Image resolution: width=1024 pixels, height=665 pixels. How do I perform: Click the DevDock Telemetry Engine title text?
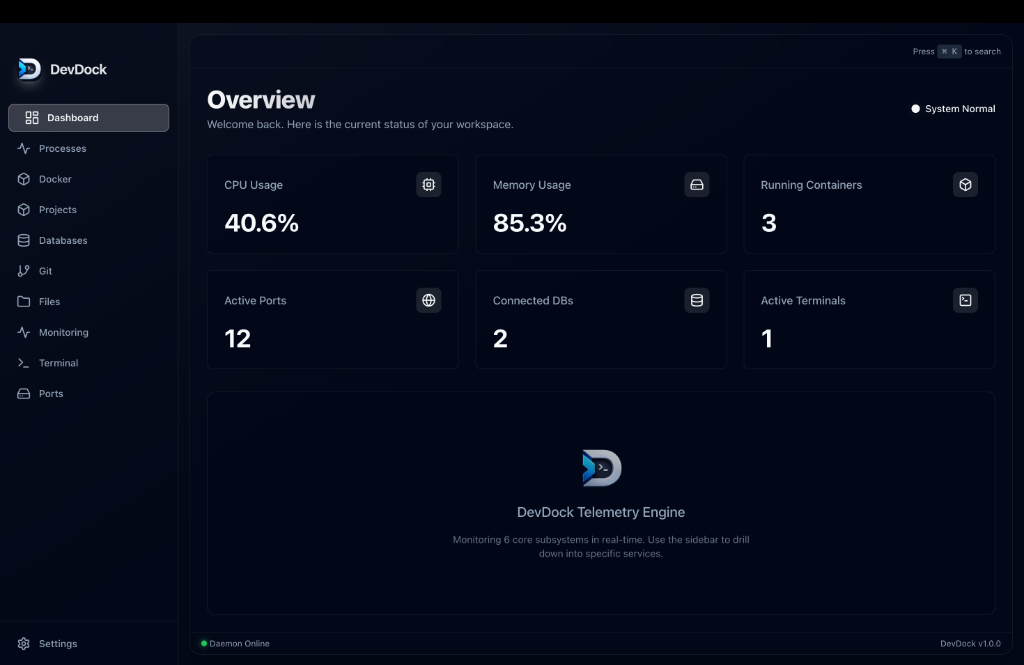coord(601,512)
